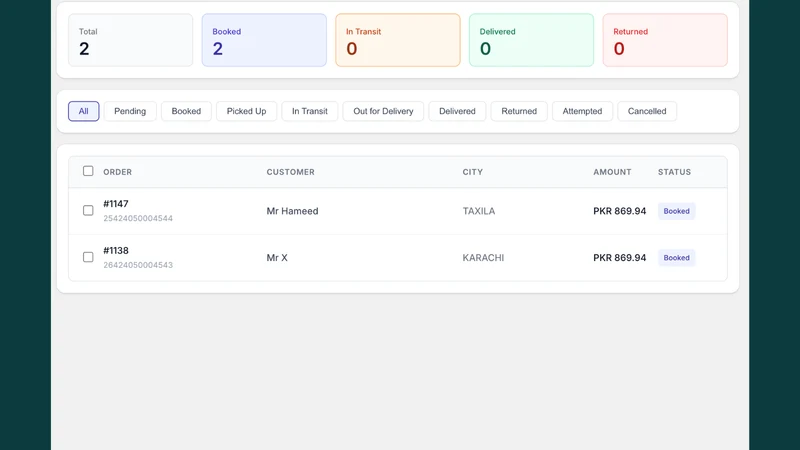Click the Total summary card
The height and width of the screenshot is (450, 800).
(x=131, y=40)
